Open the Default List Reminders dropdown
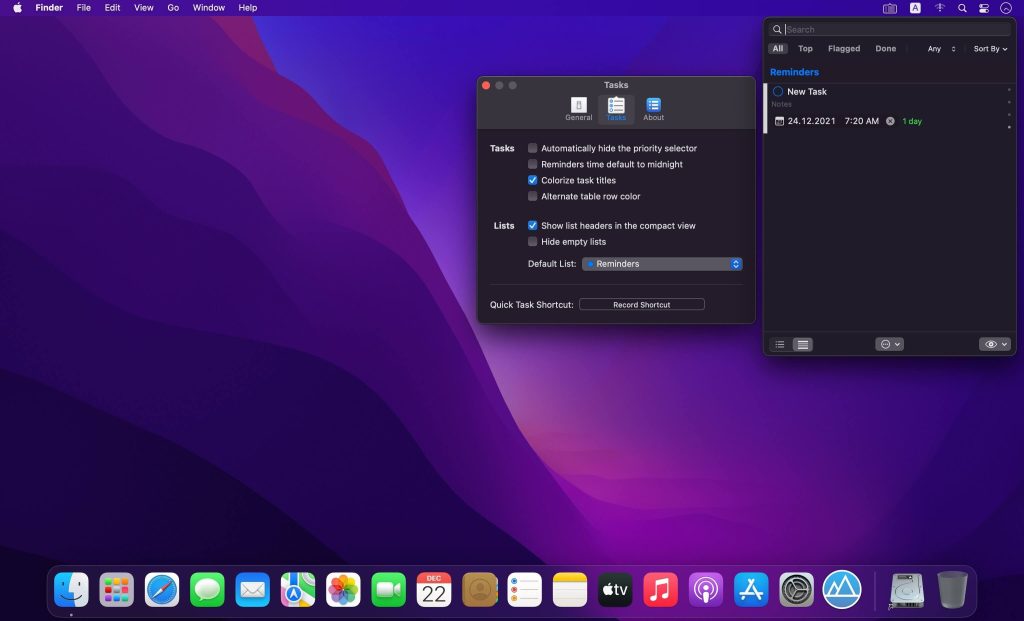The width and height of the screenshot is (1024, 621). pyautogui.click(x=662, y=264)
